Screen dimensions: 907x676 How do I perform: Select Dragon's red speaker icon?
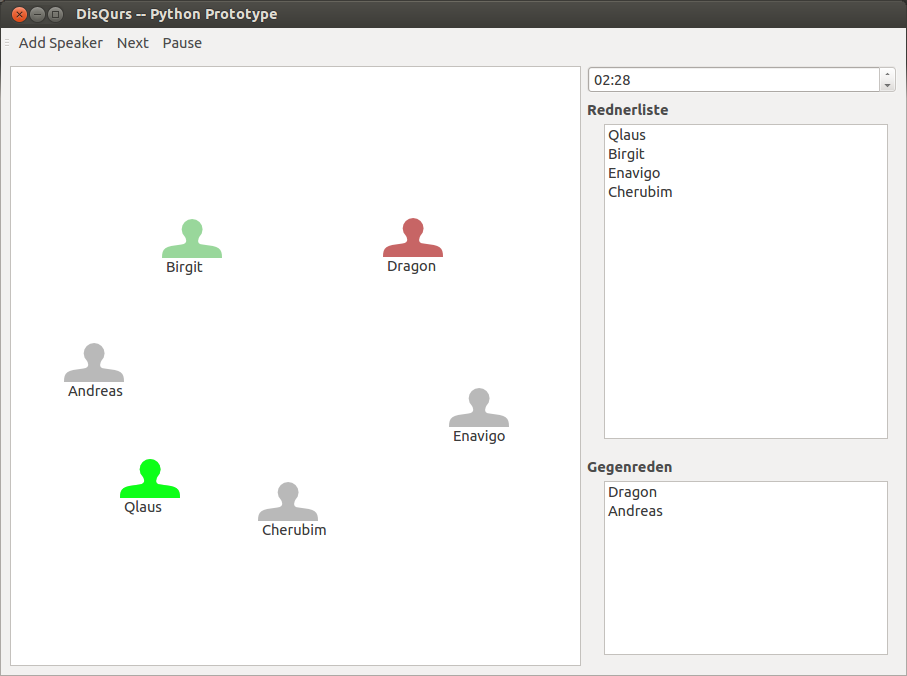coord(413,239)
